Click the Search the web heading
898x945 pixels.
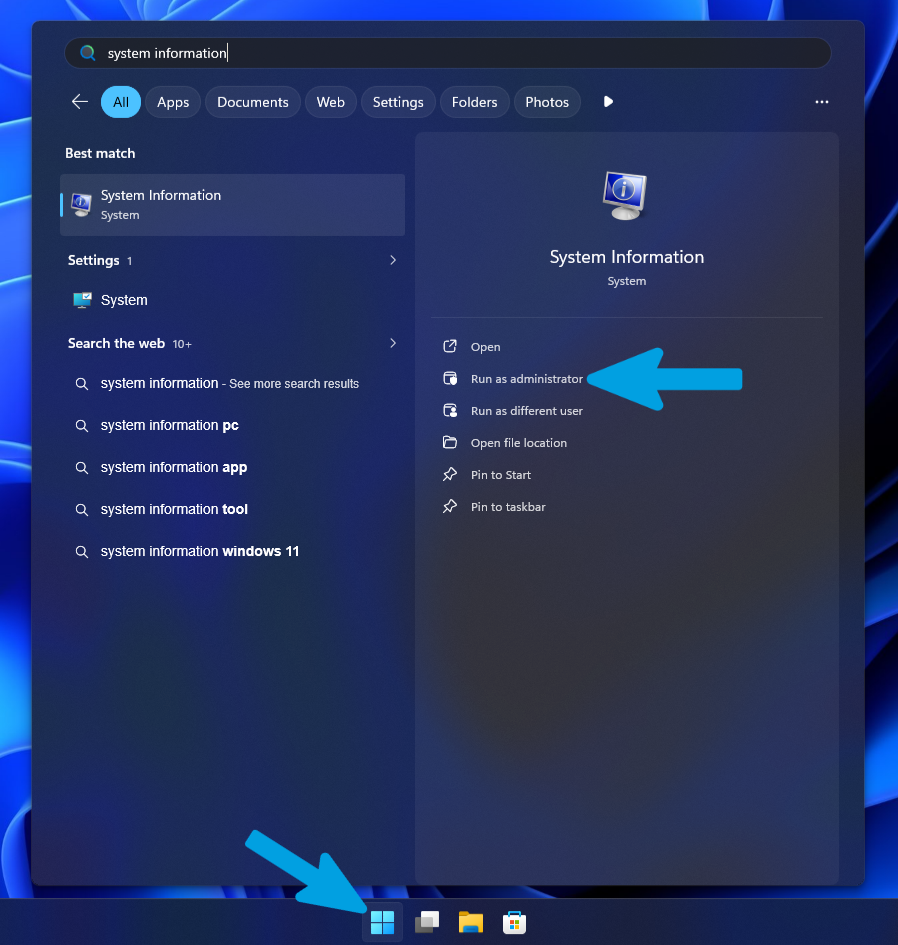[x=116, y=344]
